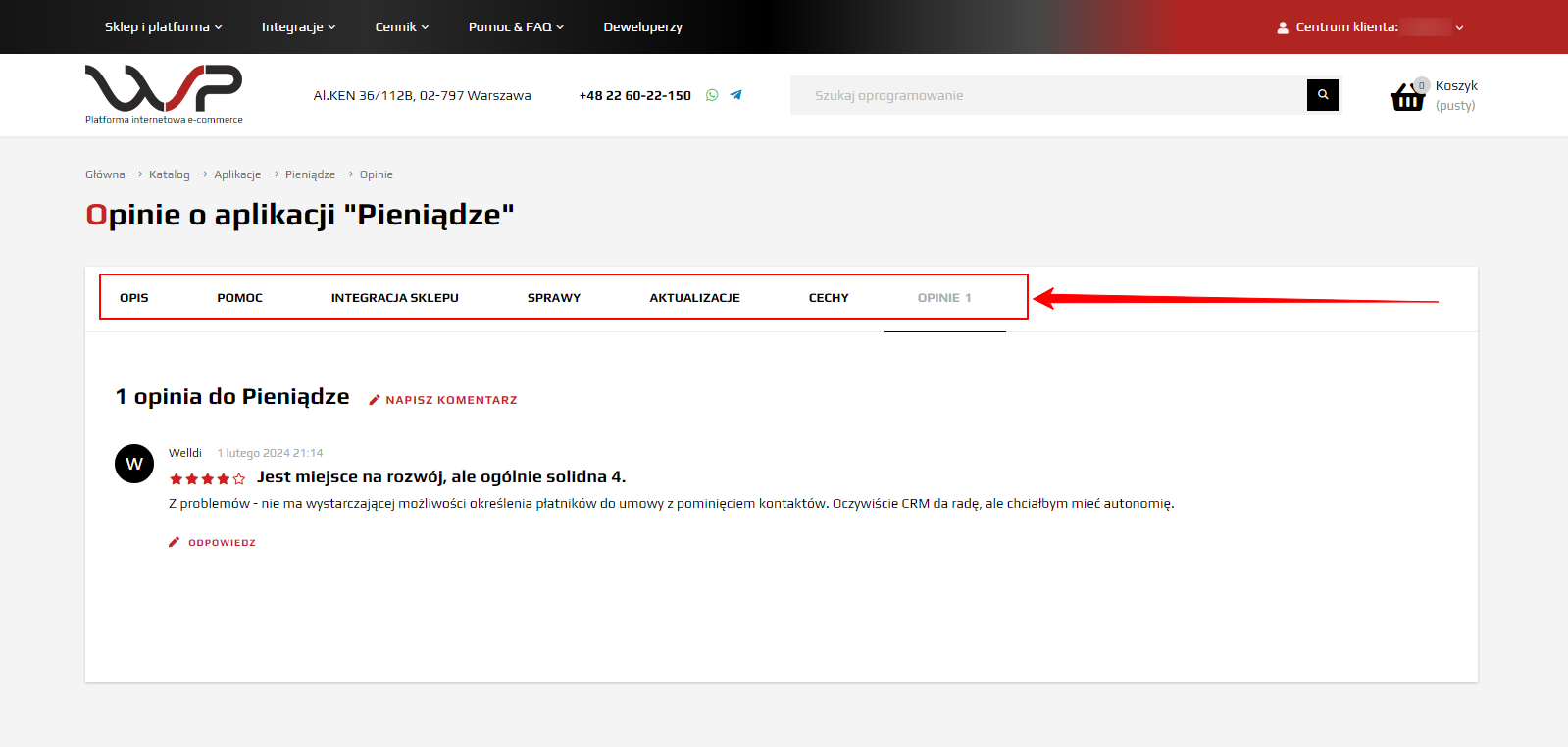Click the search magnifier button
Image resolution: width=1568 pixels, height=747 pixels.
tap(1323, 95)
